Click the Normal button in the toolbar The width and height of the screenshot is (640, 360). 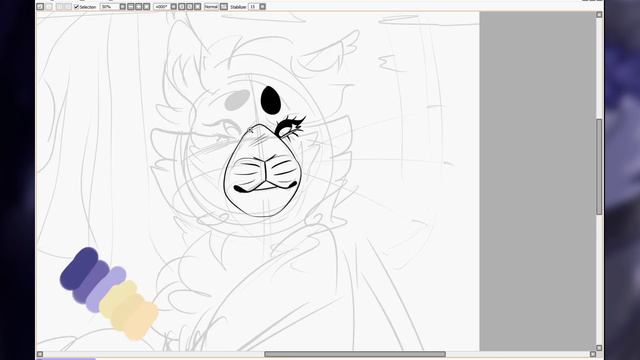(x=211, y=7)
